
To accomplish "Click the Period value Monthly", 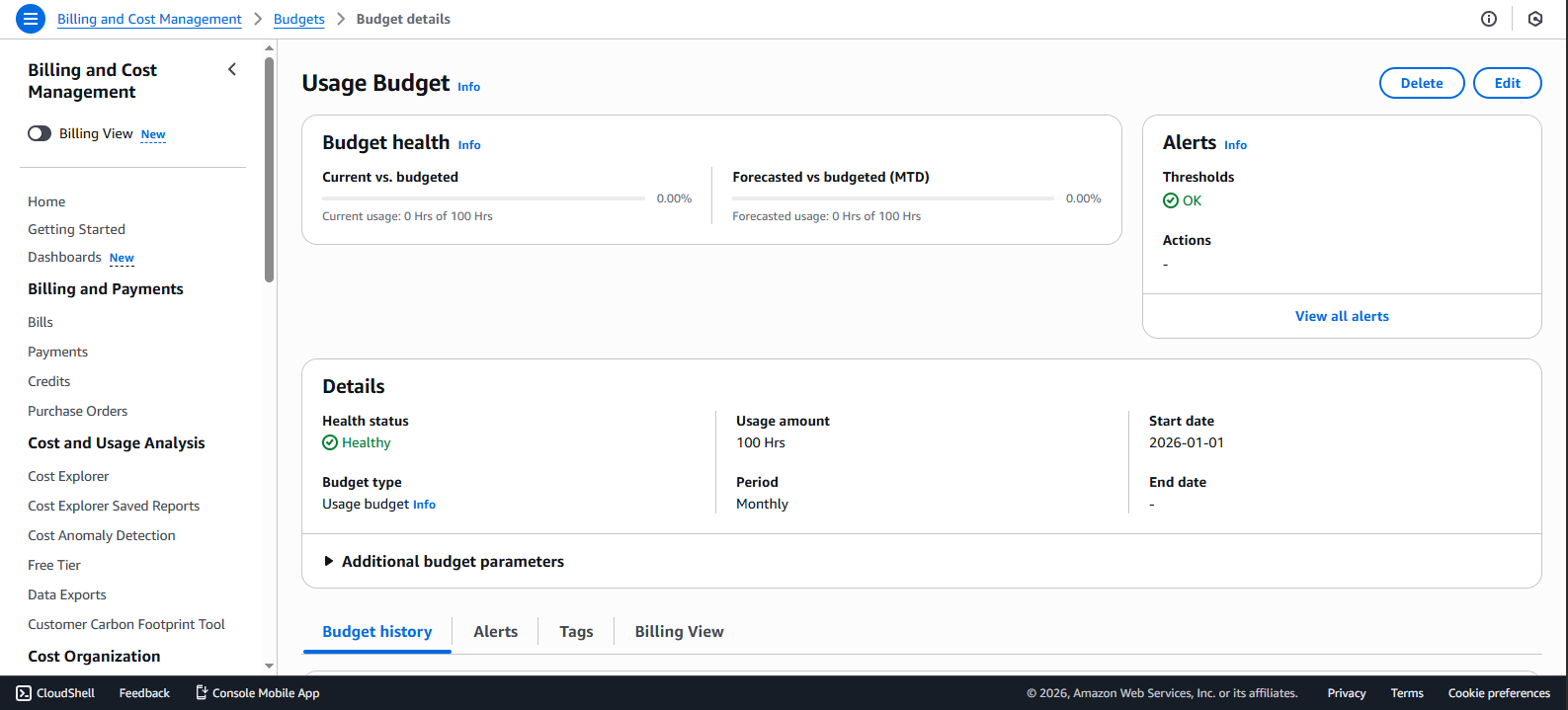I will coord(762,504).
